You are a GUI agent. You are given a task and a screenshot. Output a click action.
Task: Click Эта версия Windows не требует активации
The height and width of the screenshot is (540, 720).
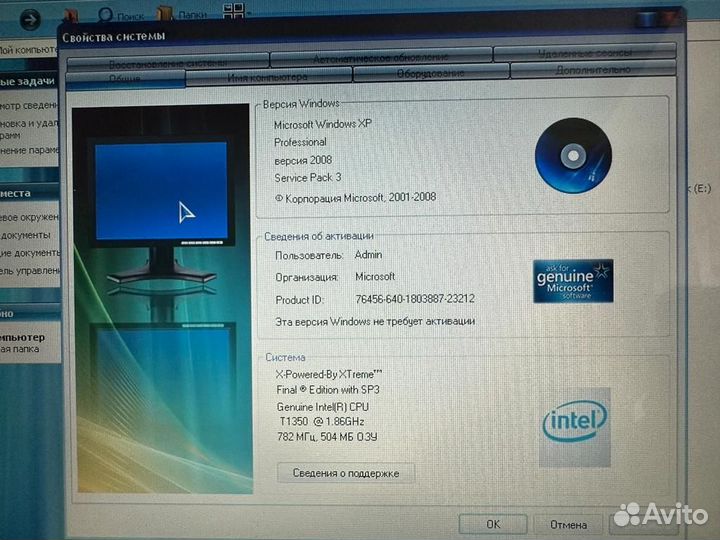point(375,321)
